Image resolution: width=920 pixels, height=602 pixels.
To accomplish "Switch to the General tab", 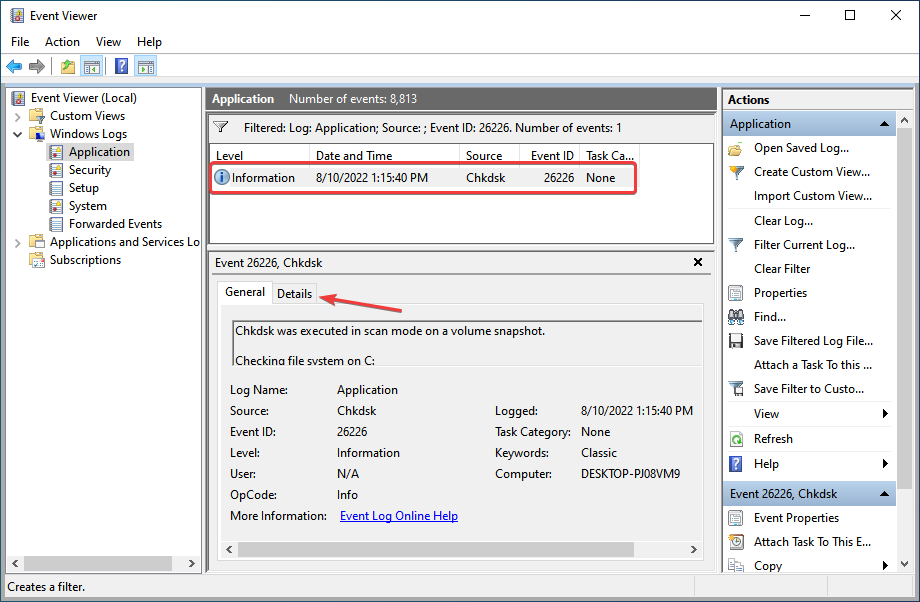I will pyautogui.click(x=245, y=292).
